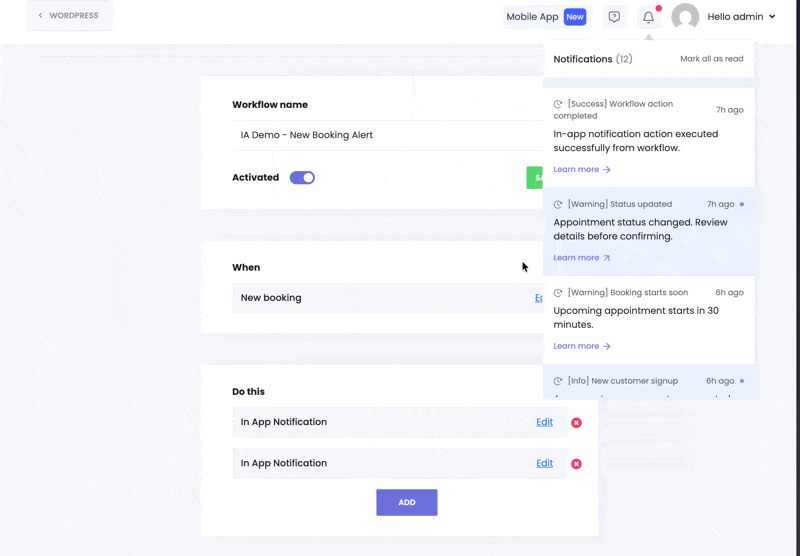Edit the second In App Notification action
Screen dimensions: 800x556
(544, 463)
